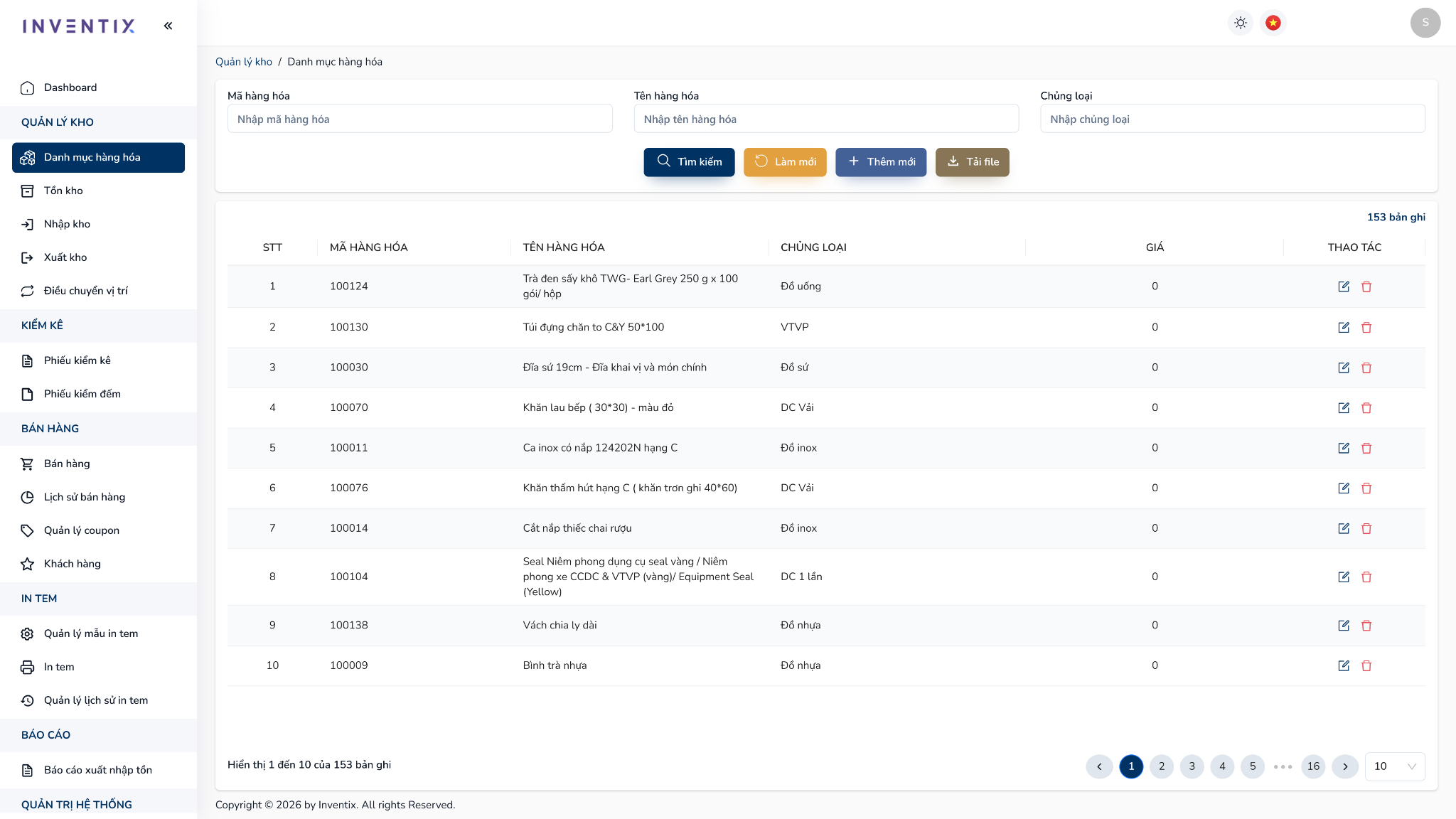1456x819 pixels.
Task: Open Khách hàng page
Action: tap(98, 564)
